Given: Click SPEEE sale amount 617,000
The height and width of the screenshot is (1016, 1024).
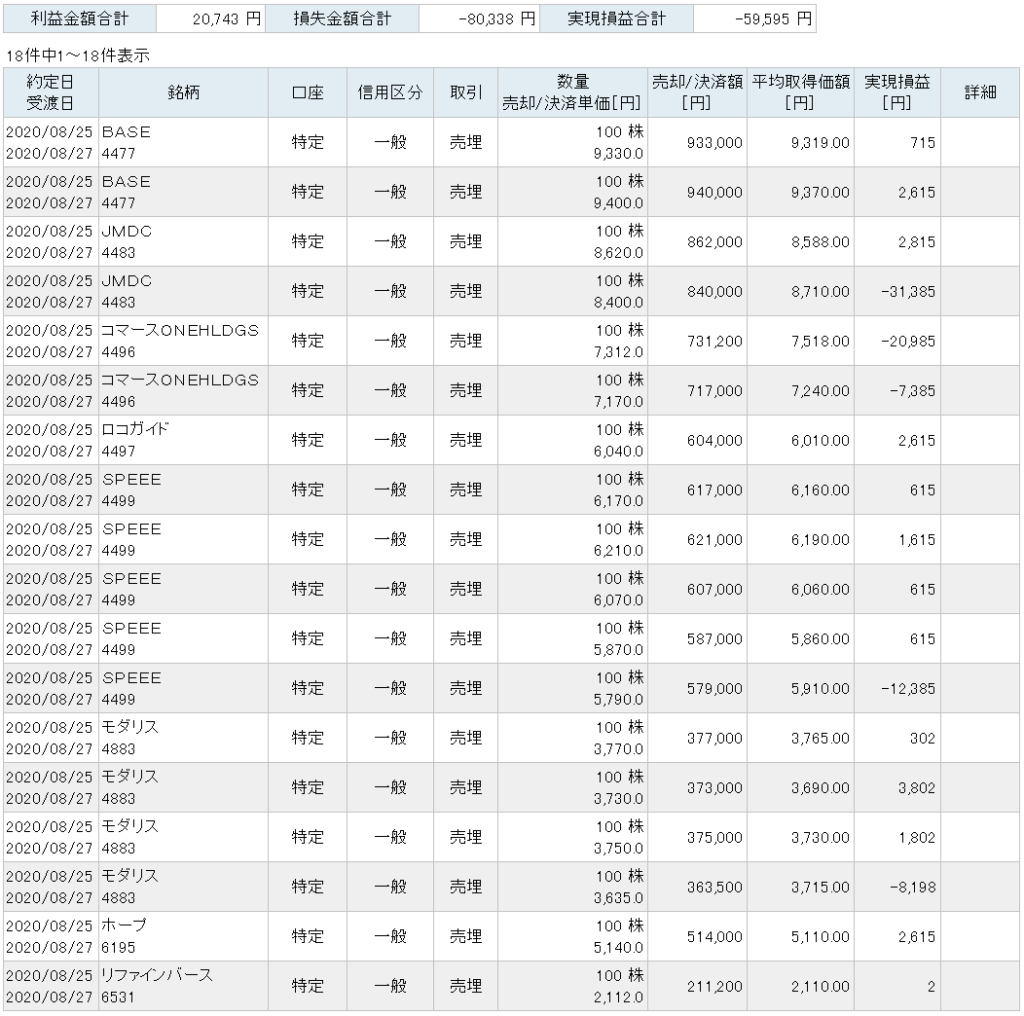Looking at the screenshot, I should pos(714,490).
